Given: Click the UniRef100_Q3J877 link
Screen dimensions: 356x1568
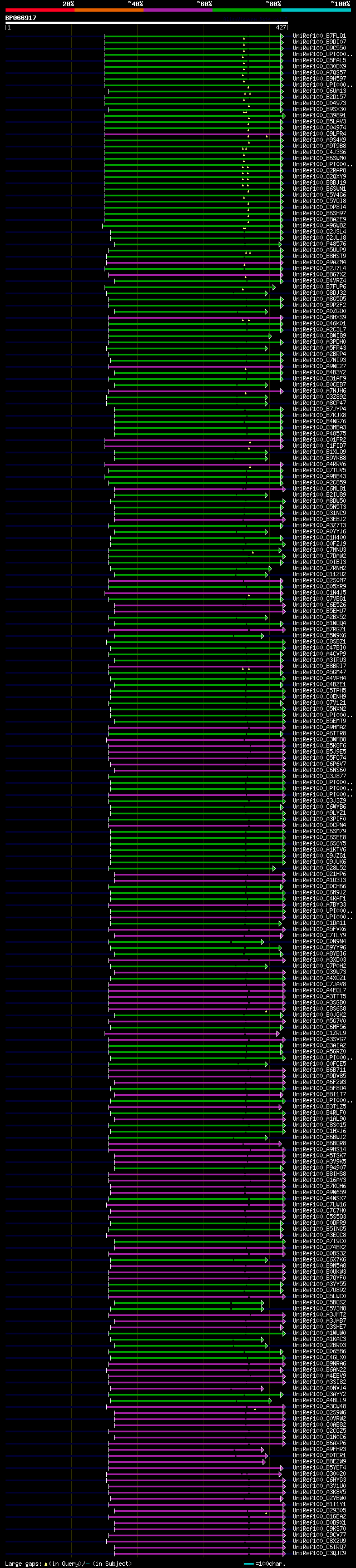Looking at the screenshot, I should point(319,776).
